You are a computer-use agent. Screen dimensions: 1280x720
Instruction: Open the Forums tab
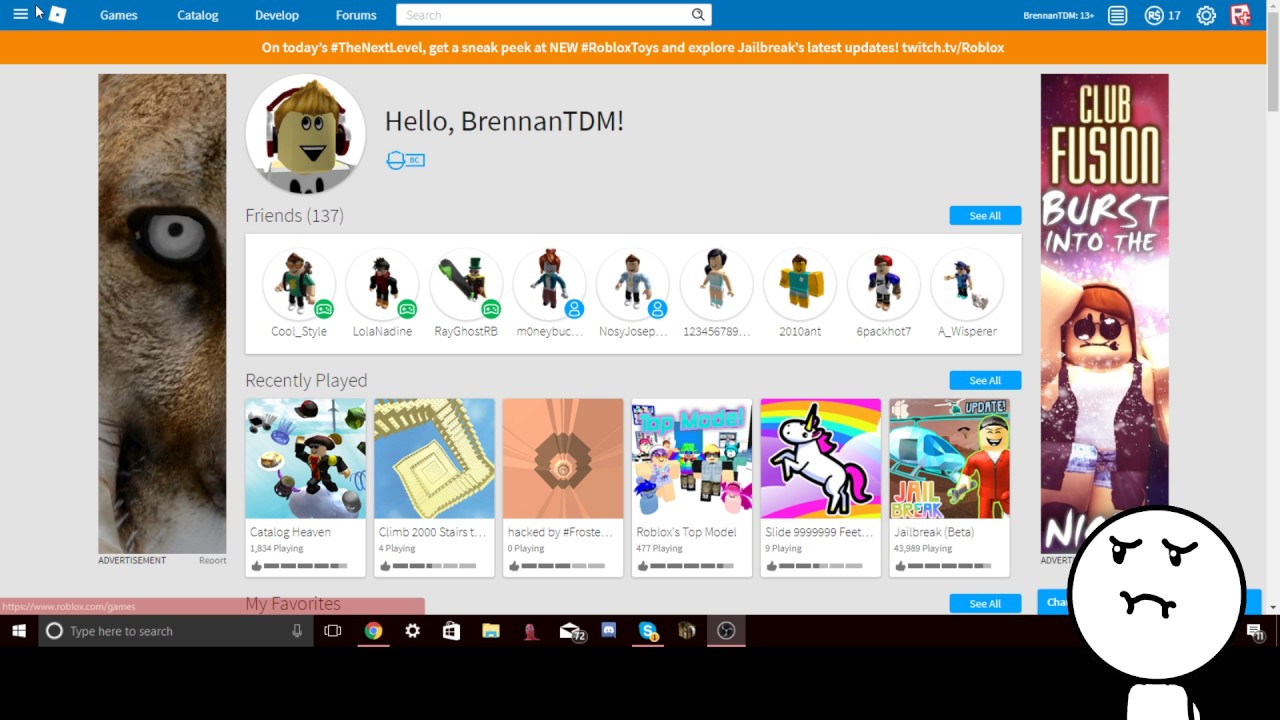(x=356, y=15)
